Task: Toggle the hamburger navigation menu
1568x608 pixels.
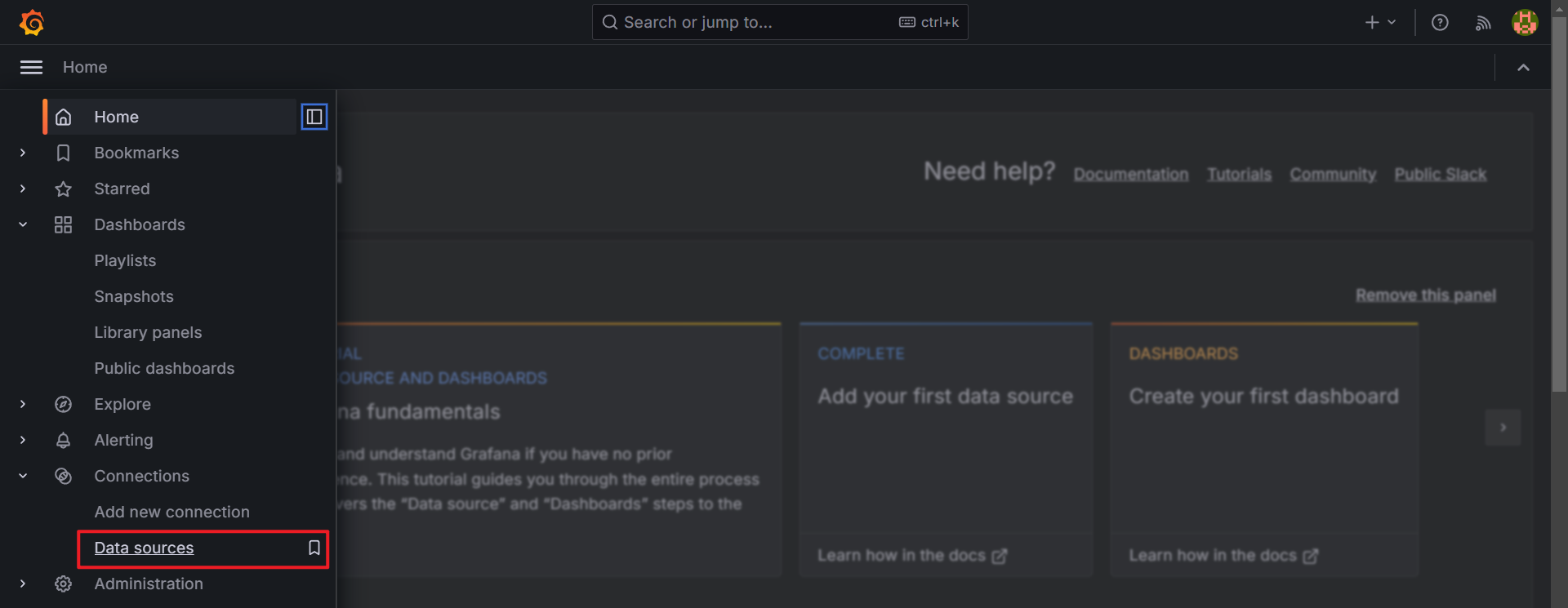Action: 31,67
